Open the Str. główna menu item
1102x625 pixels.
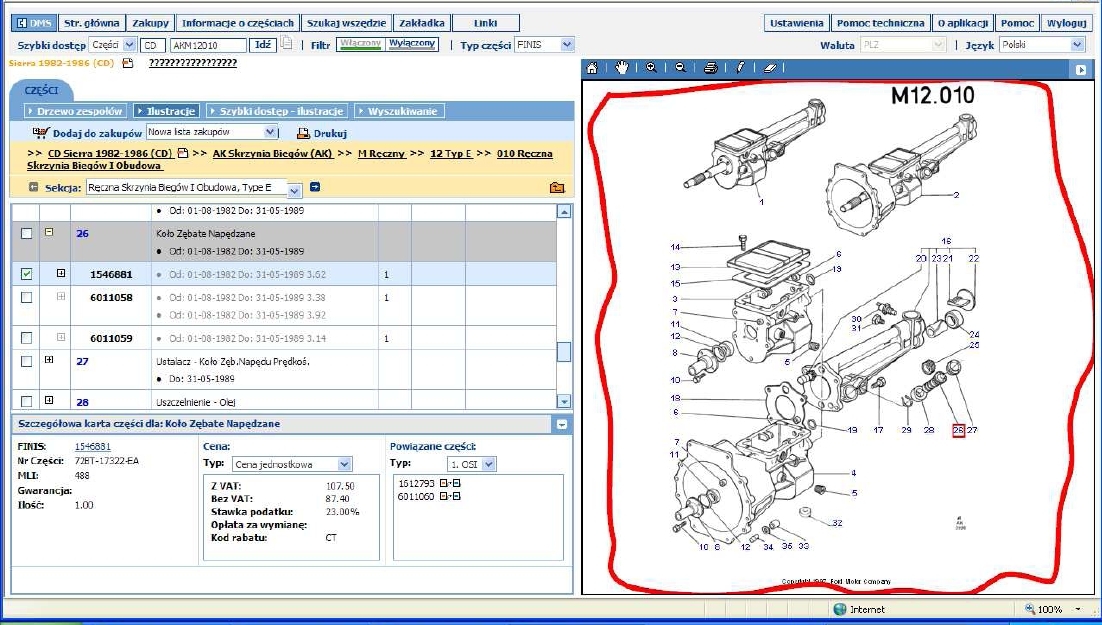(x=92, y=23)
